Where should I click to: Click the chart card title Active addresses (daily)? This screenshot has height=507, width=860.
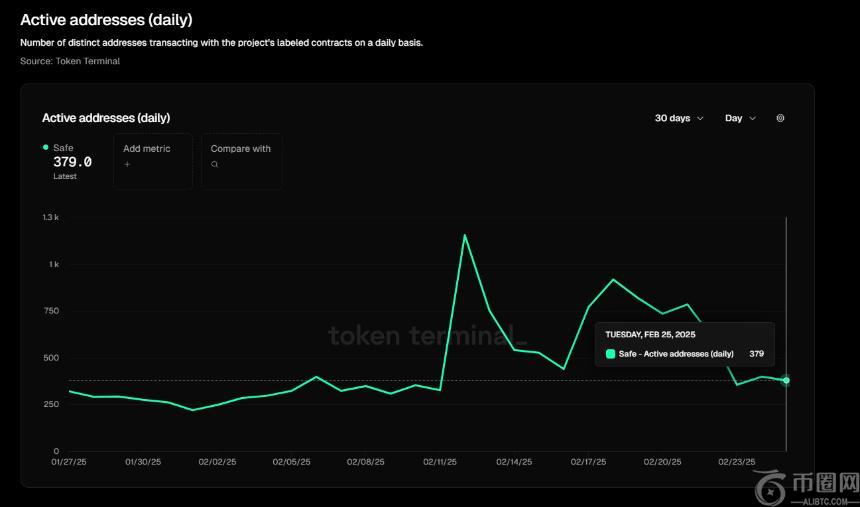[106, 118]
